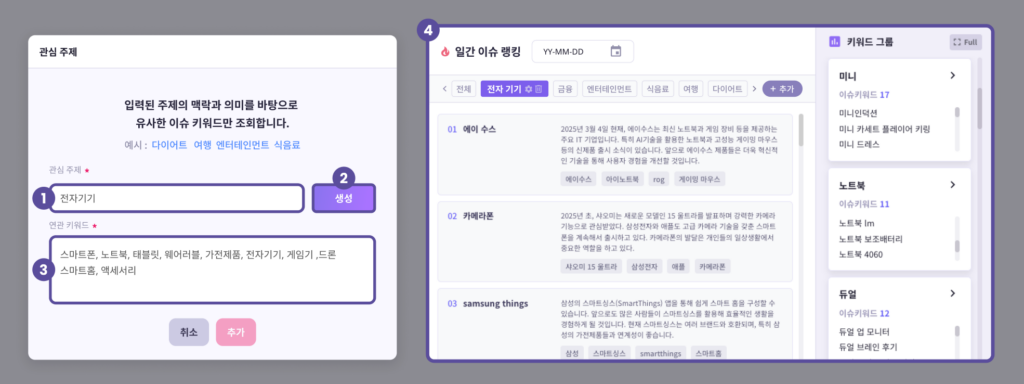
Task: Click 취소 in the 관심 주제 dialog
Action: 189,332
